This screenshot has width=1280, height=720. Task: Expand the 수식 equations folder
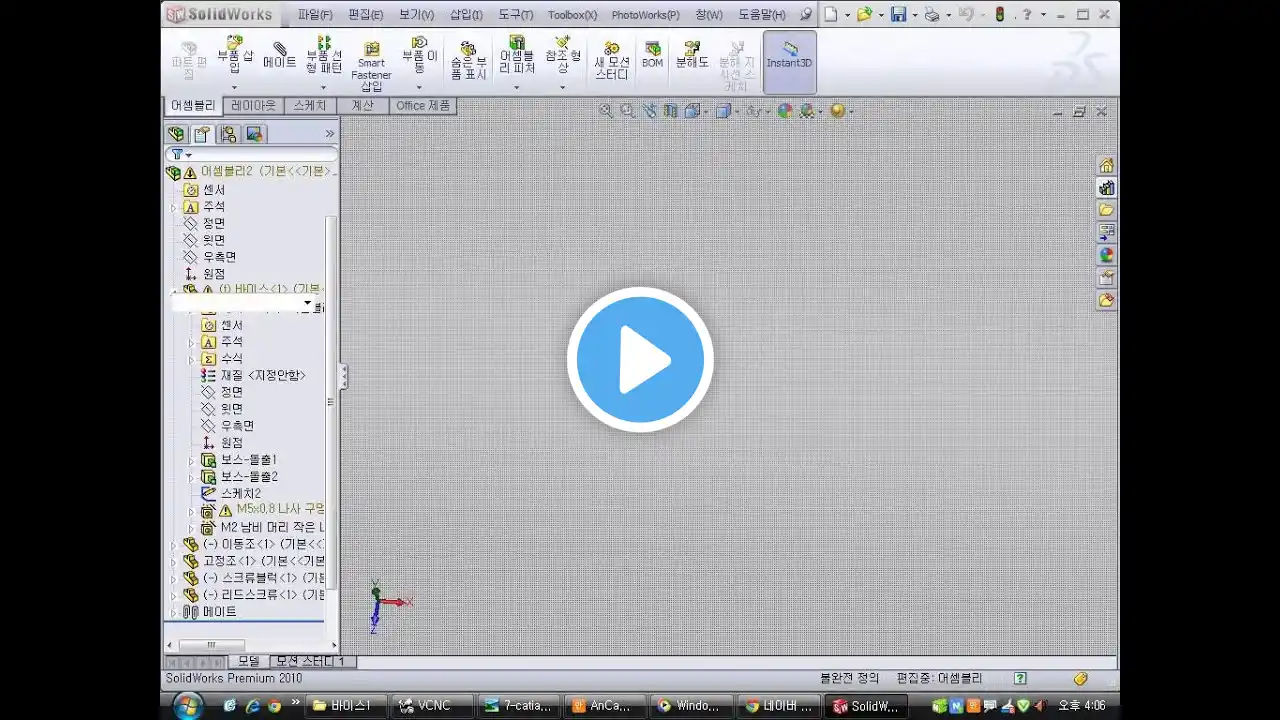[x=191, y=359]
